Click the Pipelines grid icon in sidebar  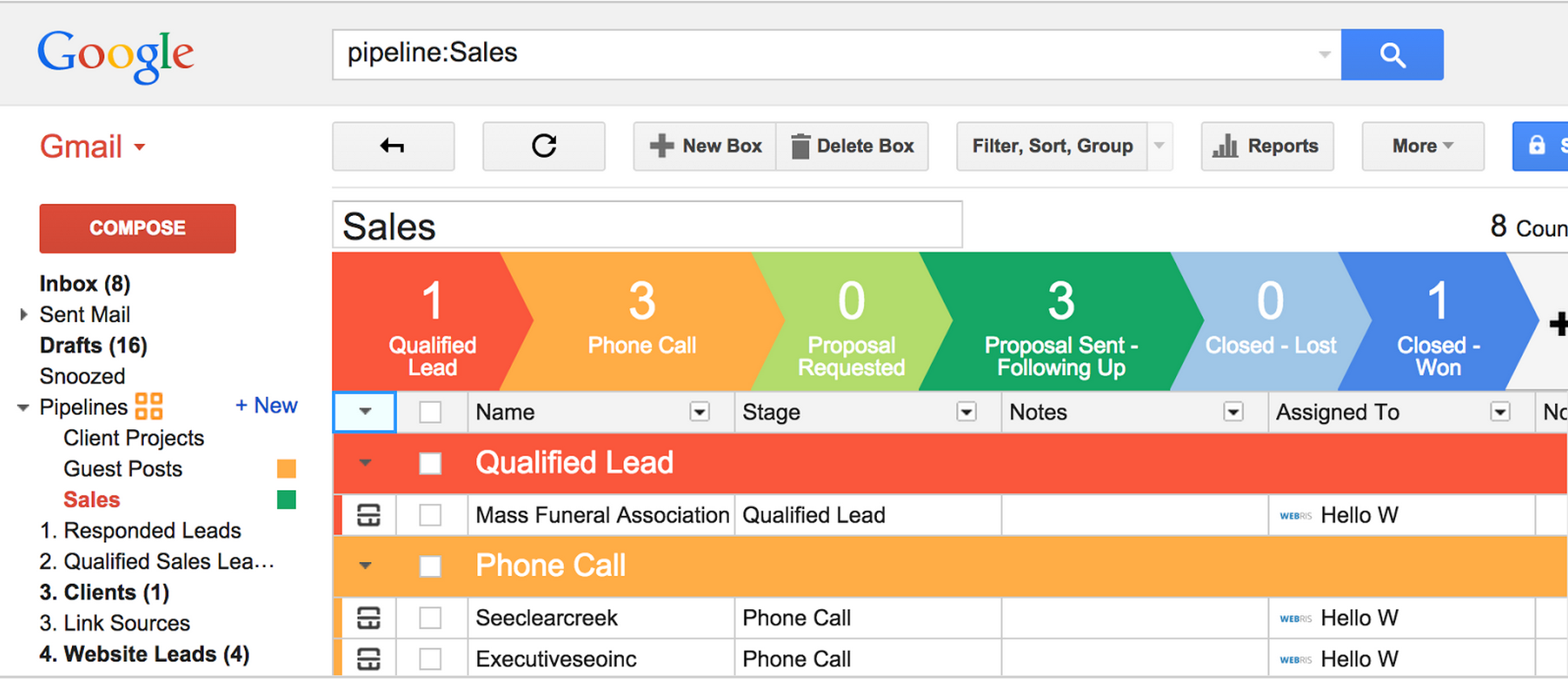(x=149, y=406)
